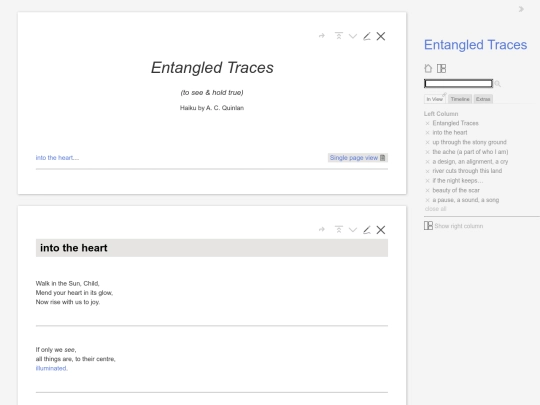Open 'Entangled Traces' in the Left Column list
Viewport: 540px width, 405px height.
[x=455, y=123]
